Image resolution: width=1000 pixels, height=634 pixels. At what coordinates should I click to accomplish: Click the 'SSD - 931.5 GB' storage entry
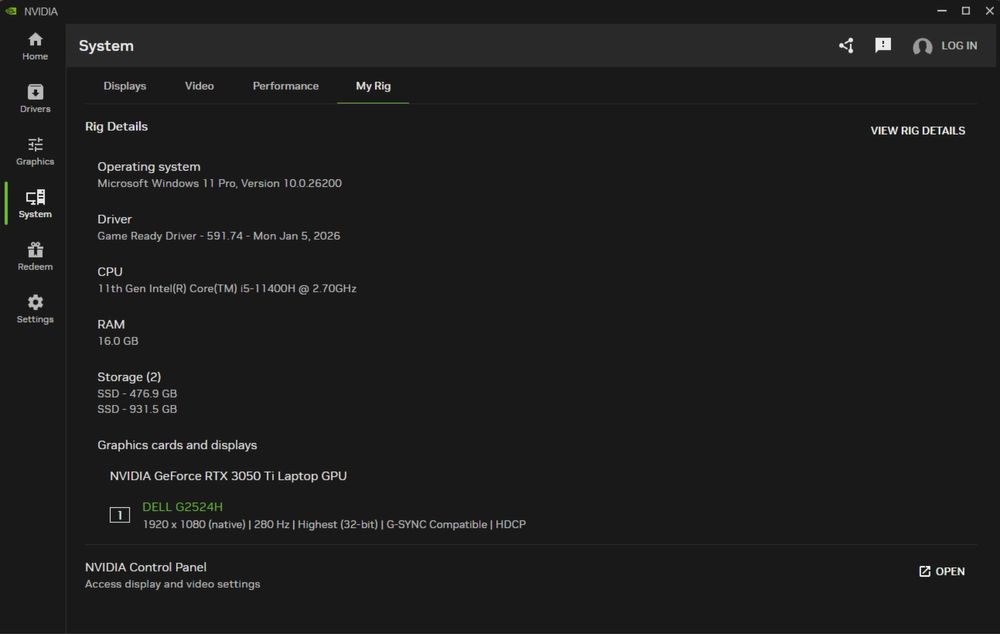(137, 409)
